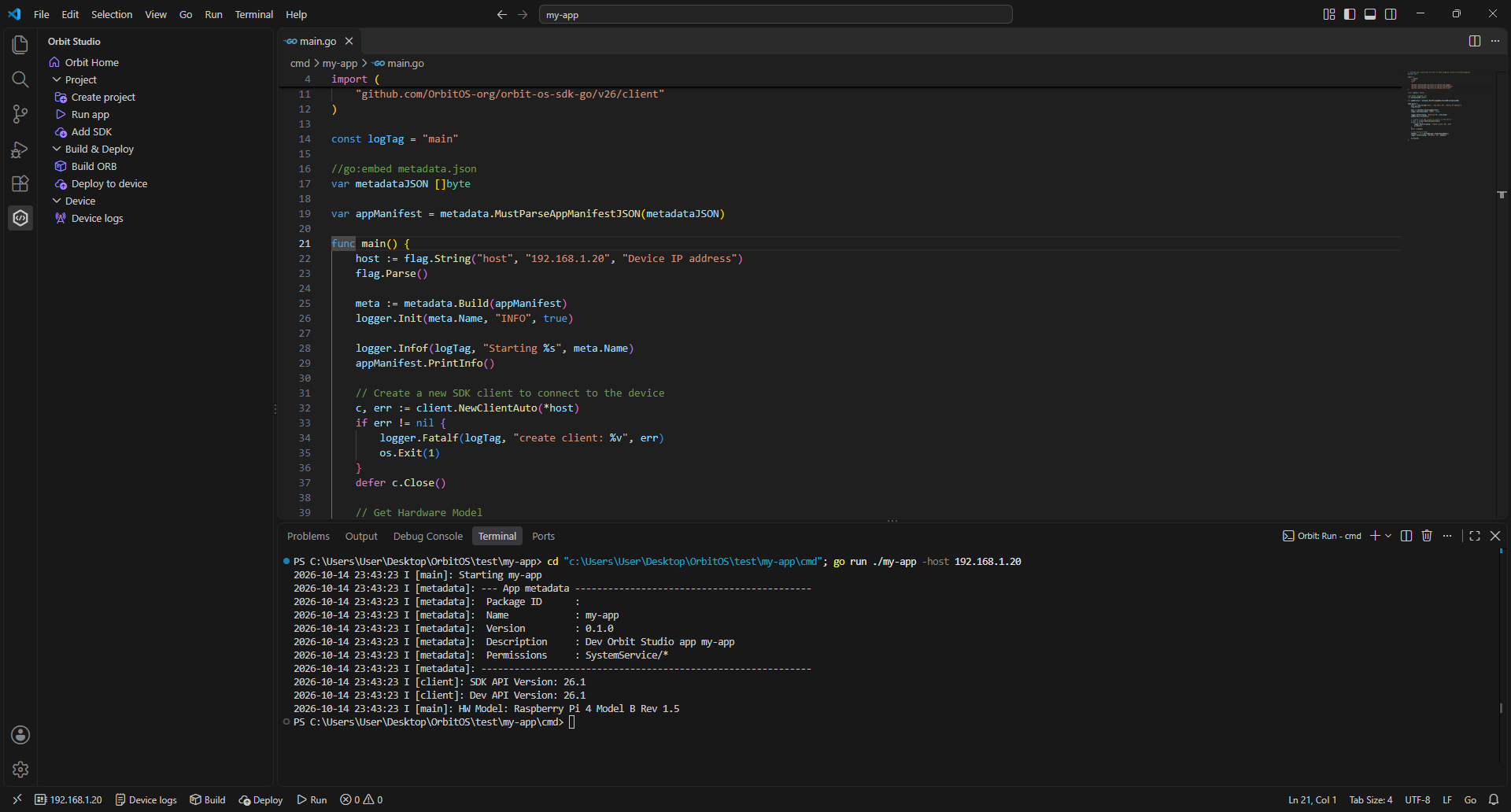The height and width of the screenshot is (812, 1511).
Task: Switch to the Problems tab
Action: [x=308, y=536]
